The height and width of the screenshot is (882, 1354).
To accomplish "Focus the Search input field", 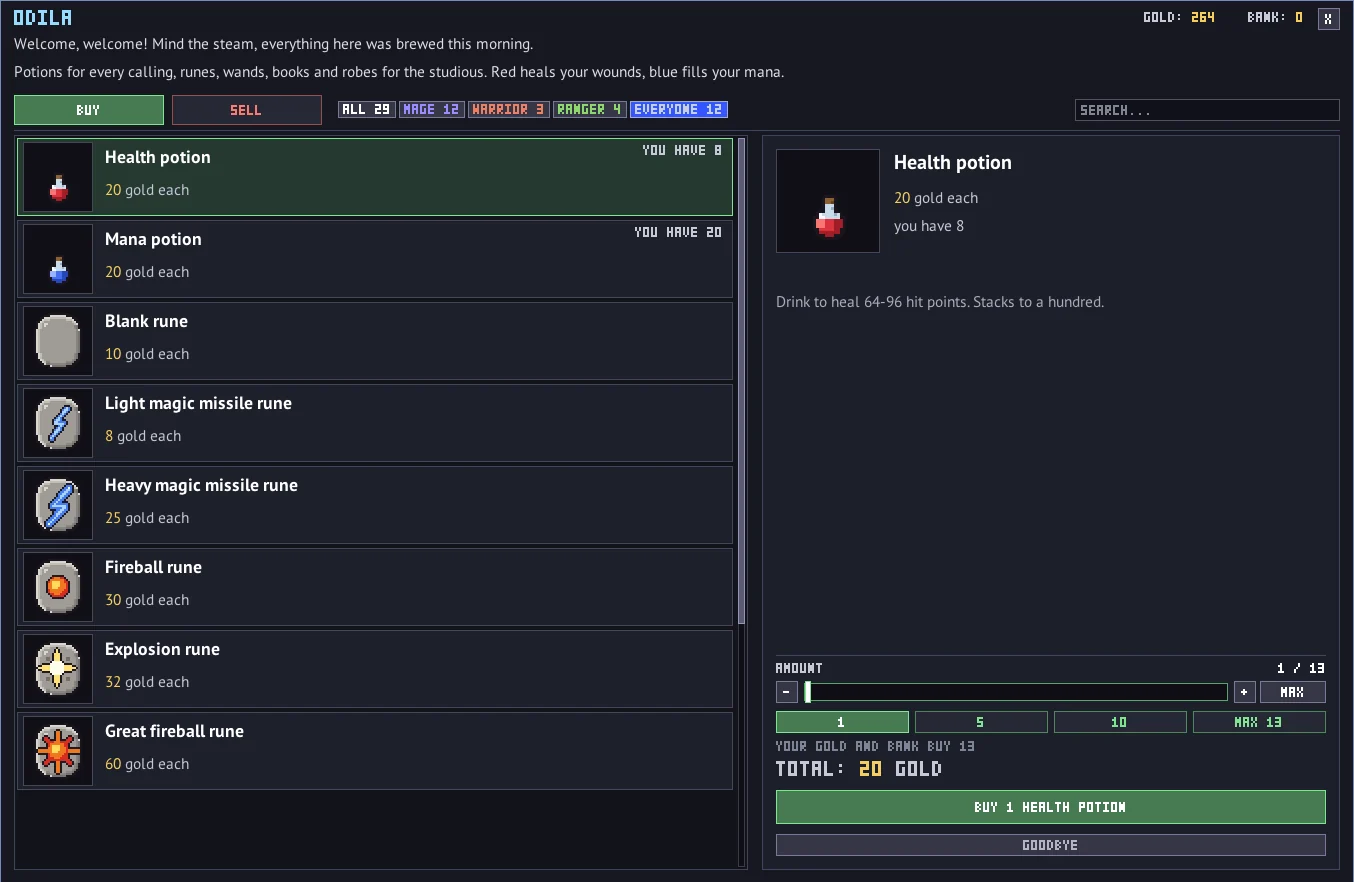I will click(x=1207, y=110).
